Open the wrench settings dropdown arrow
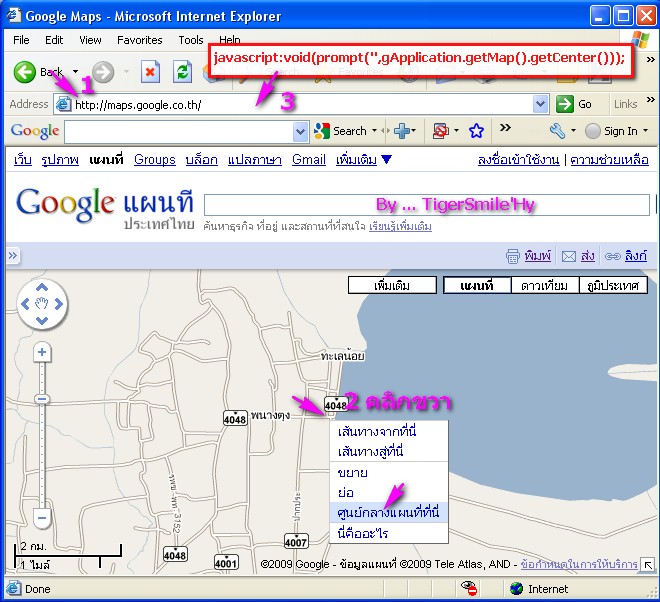Viewport: 660px width, 602px height. pyautogui.click(x=573, y=131)
